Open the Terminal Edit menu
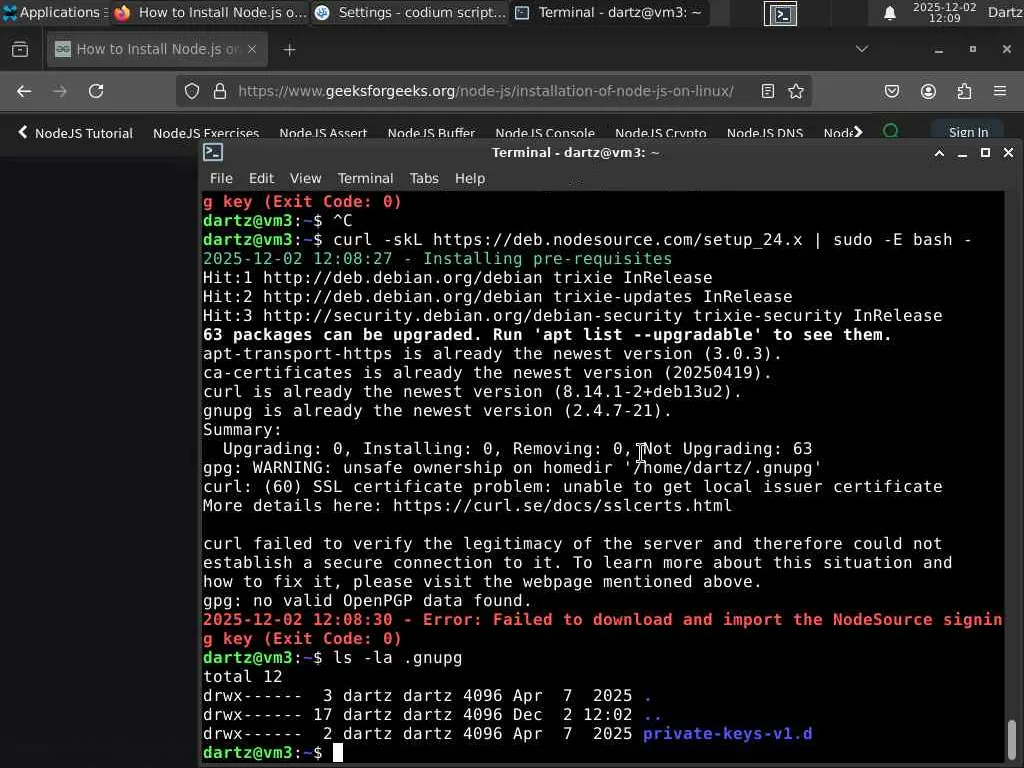This screenshot has height=768, width=1024. [x=261, y=178]
